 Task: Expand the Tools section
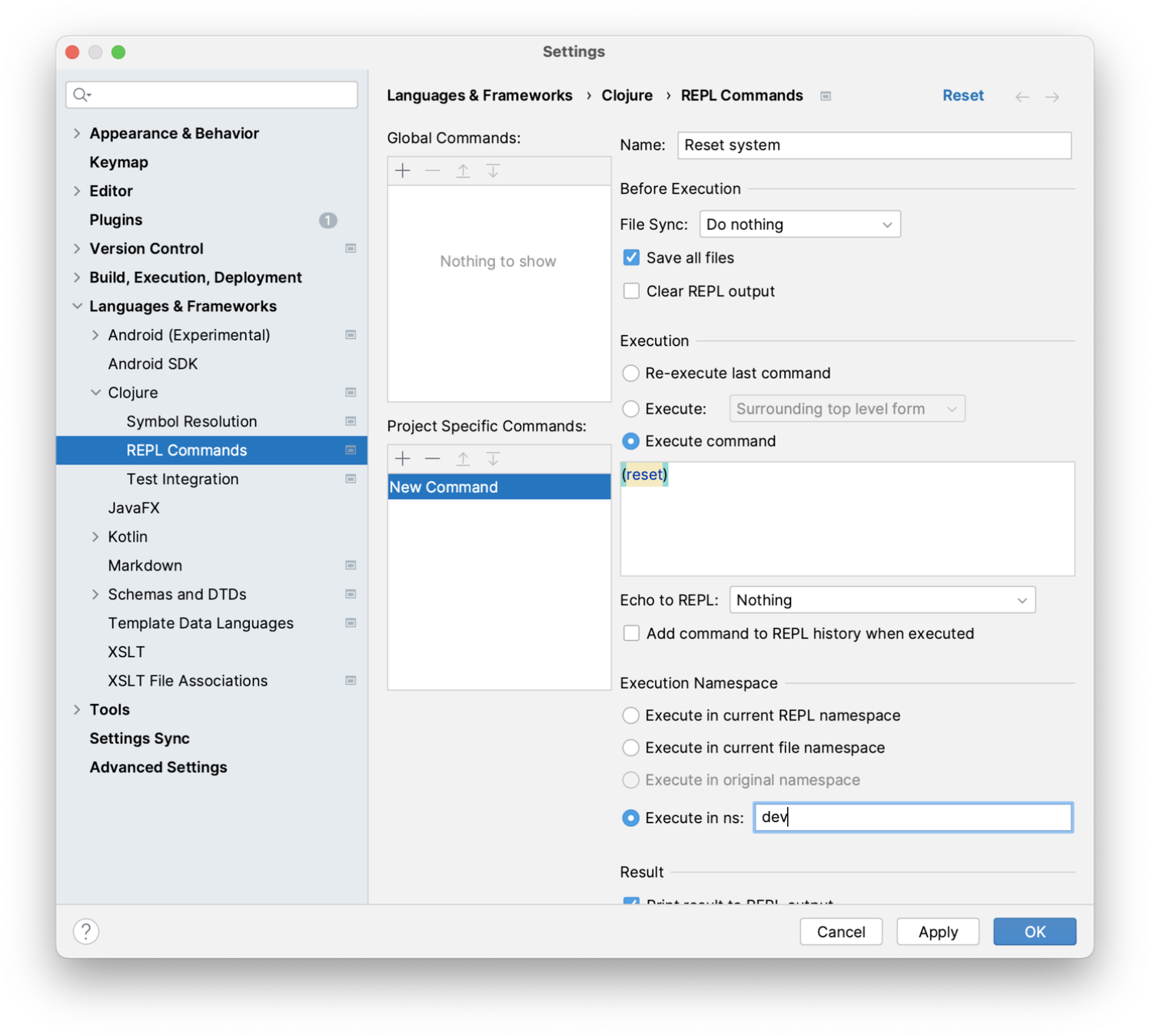[77, 709]
